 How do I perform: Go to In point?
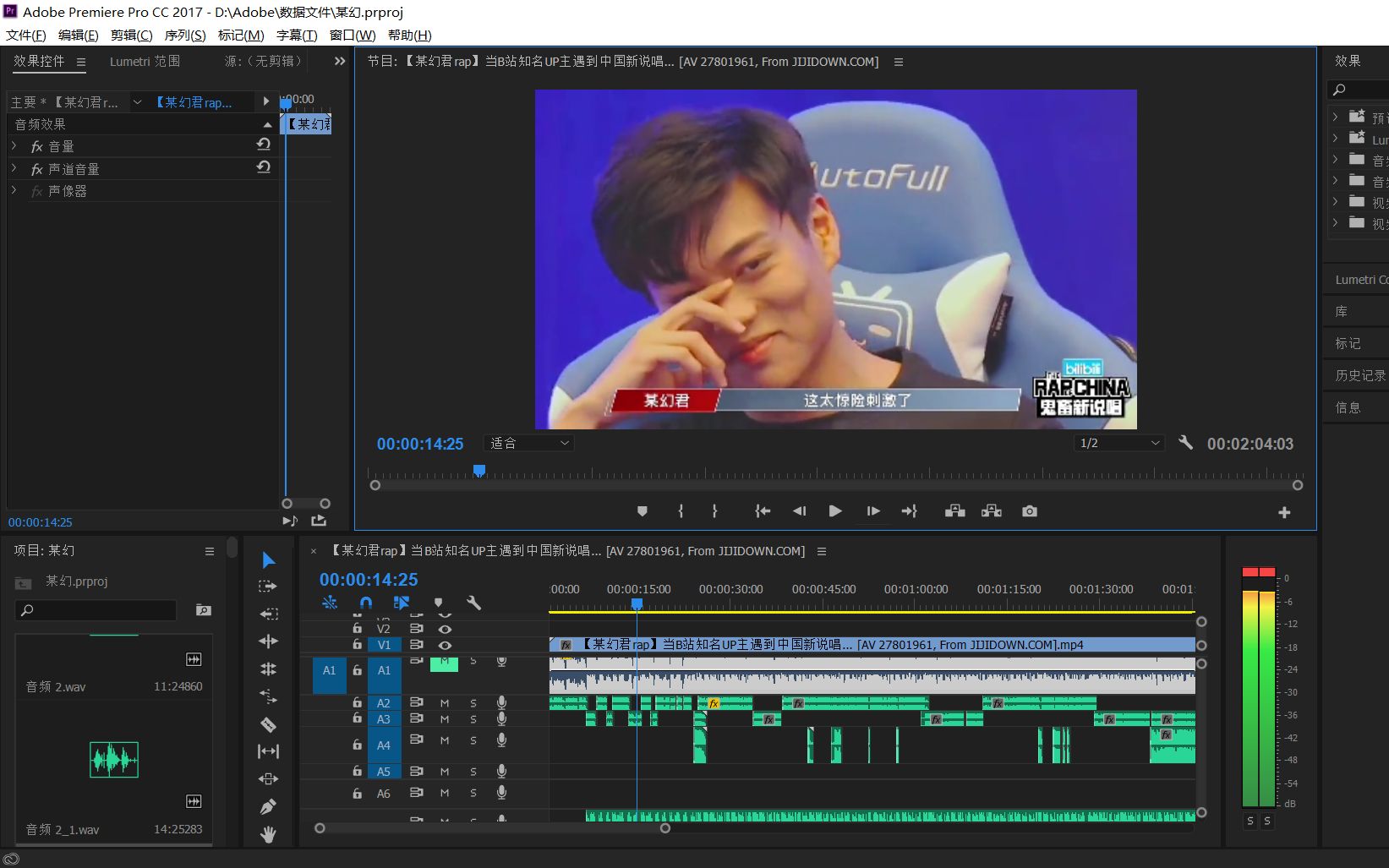763,511
